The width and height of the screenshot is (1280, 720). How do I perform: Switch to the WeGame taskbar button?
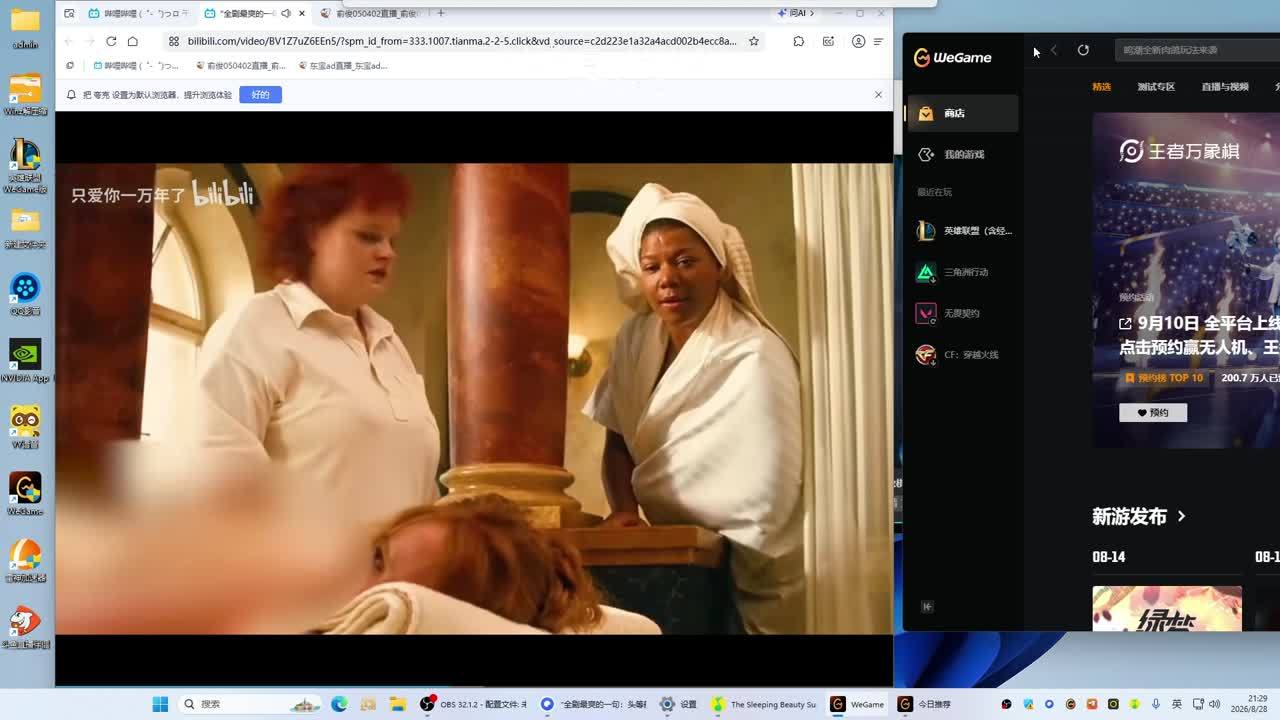point(857,704)
